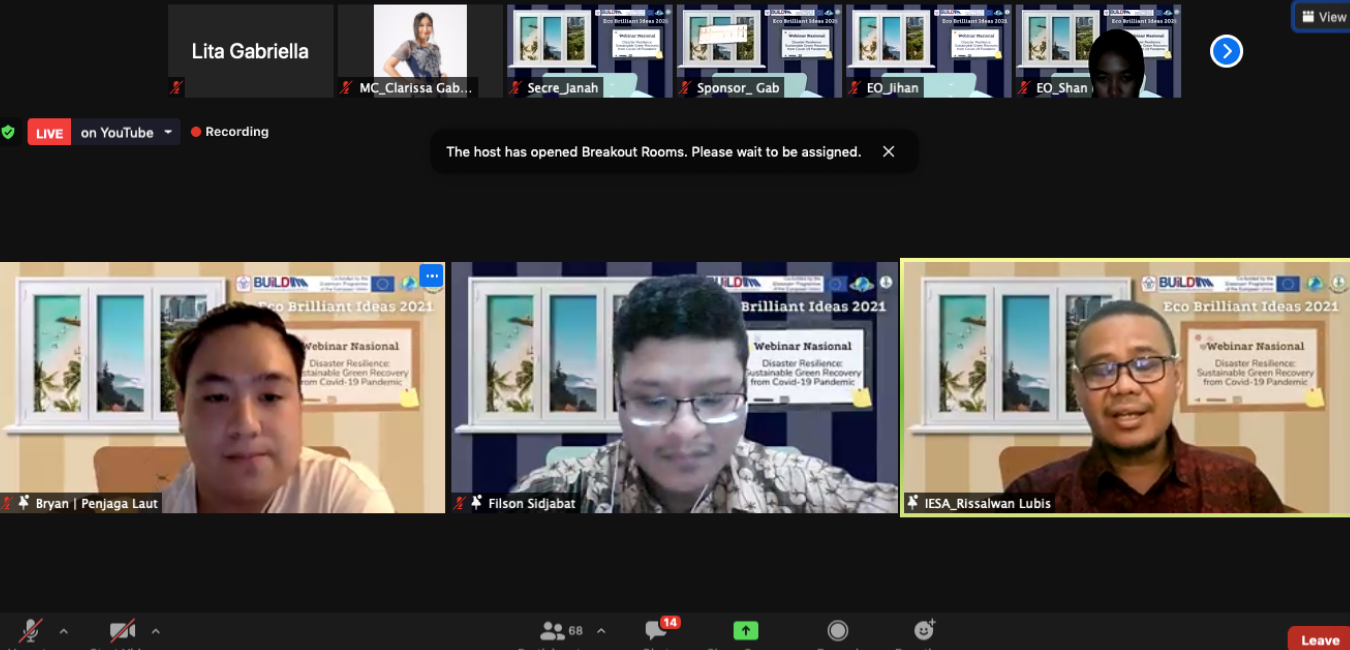Image resolution: width=1350 pixels, height=650 pixels.
Task: Expand audio options arrow beside microphone
Action: (64, 631)
